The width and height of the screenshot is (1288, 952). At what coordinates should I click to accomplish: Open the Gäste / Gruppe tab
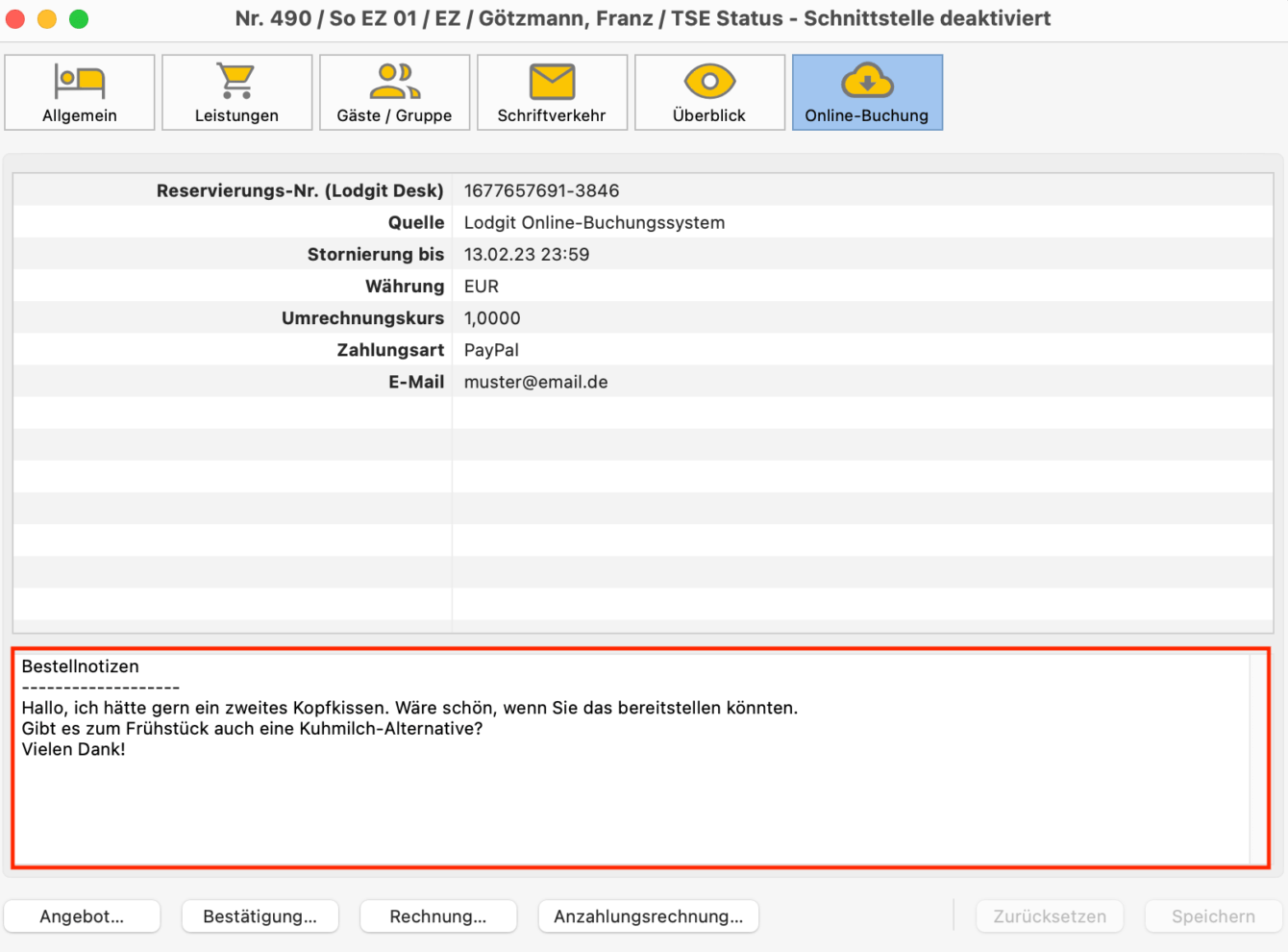point(395,92)
